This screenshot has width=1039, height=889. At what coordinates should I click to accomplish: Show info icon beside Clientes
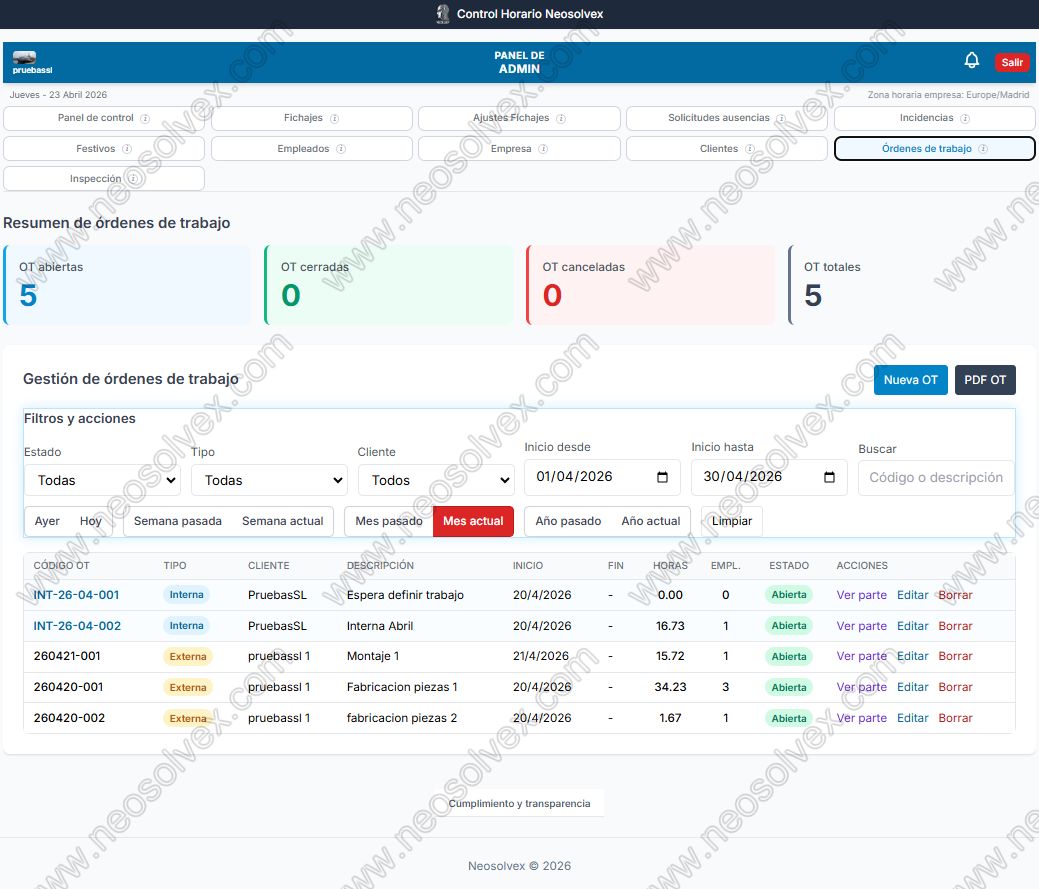(x=749, y=149)
